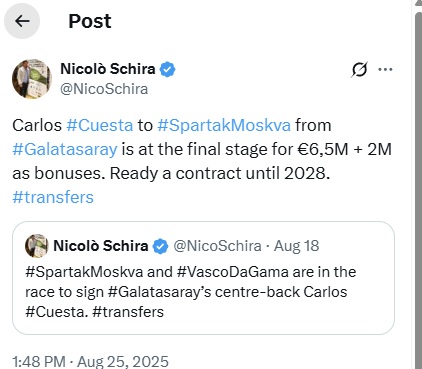
Task: Click the verified badge in quoted post
Action: (x=161, y=246)
